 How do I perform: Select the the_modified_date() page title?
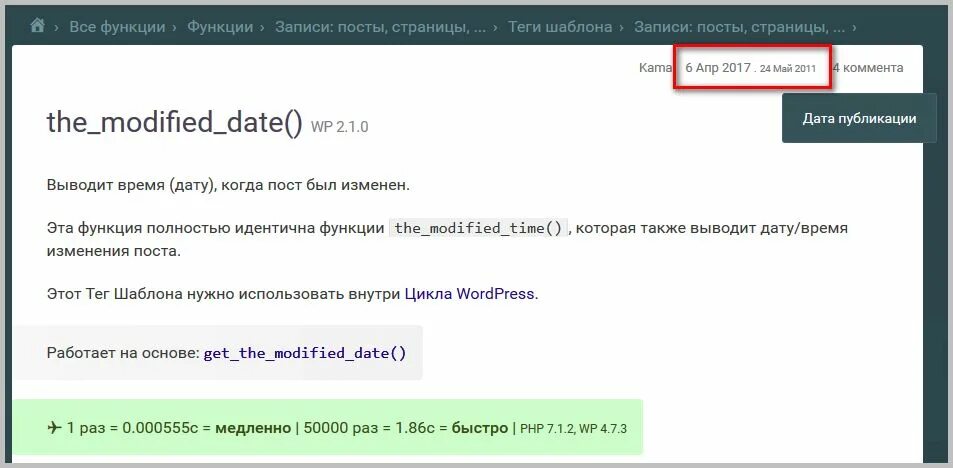point(174,123)
